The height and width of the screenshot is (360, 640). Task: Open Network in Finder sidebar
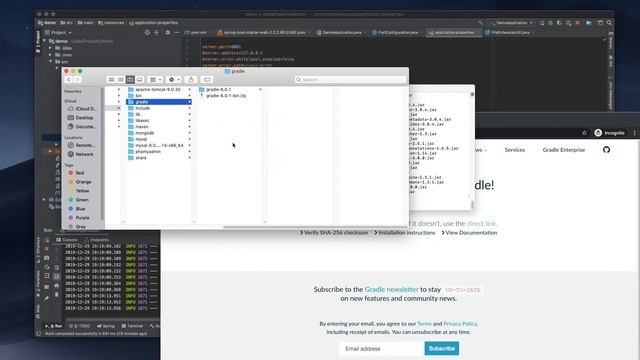80,154
